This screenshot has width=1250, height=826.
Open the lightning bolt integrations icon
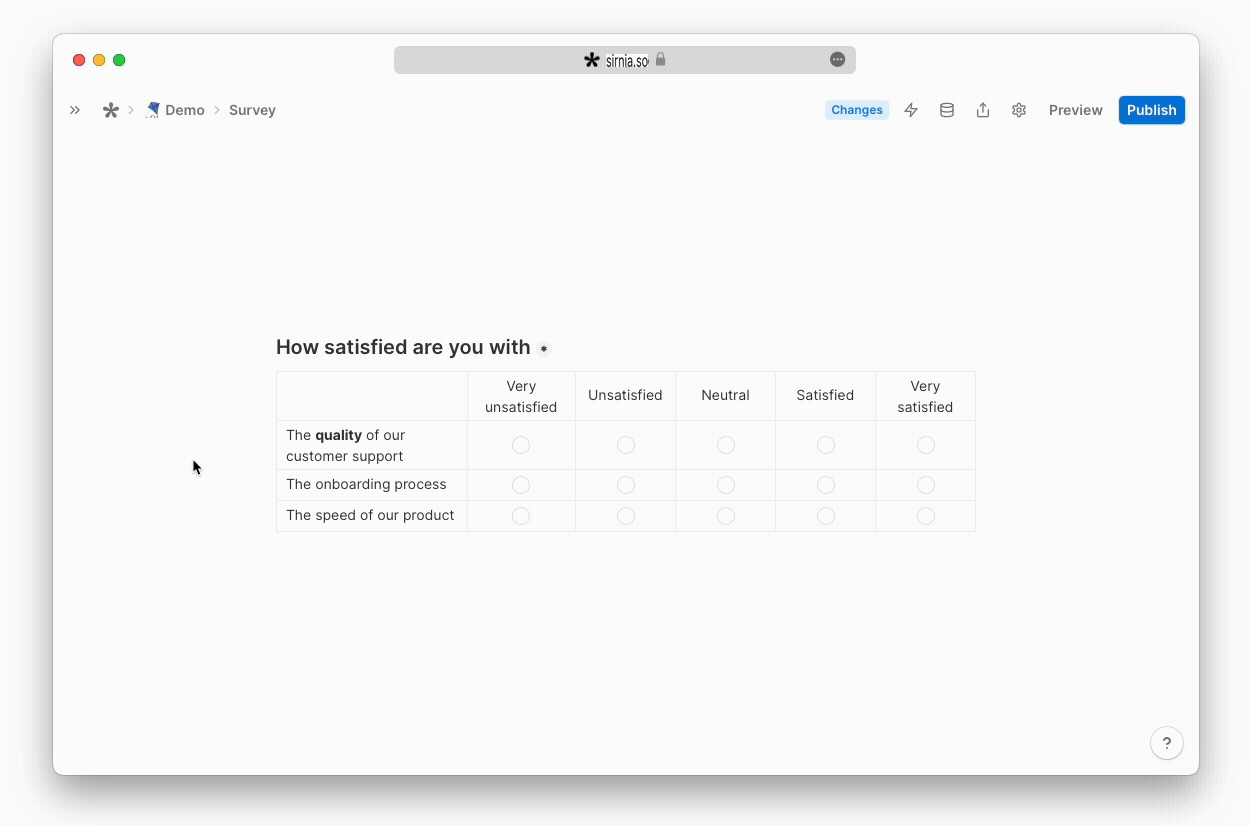point(911,110)
